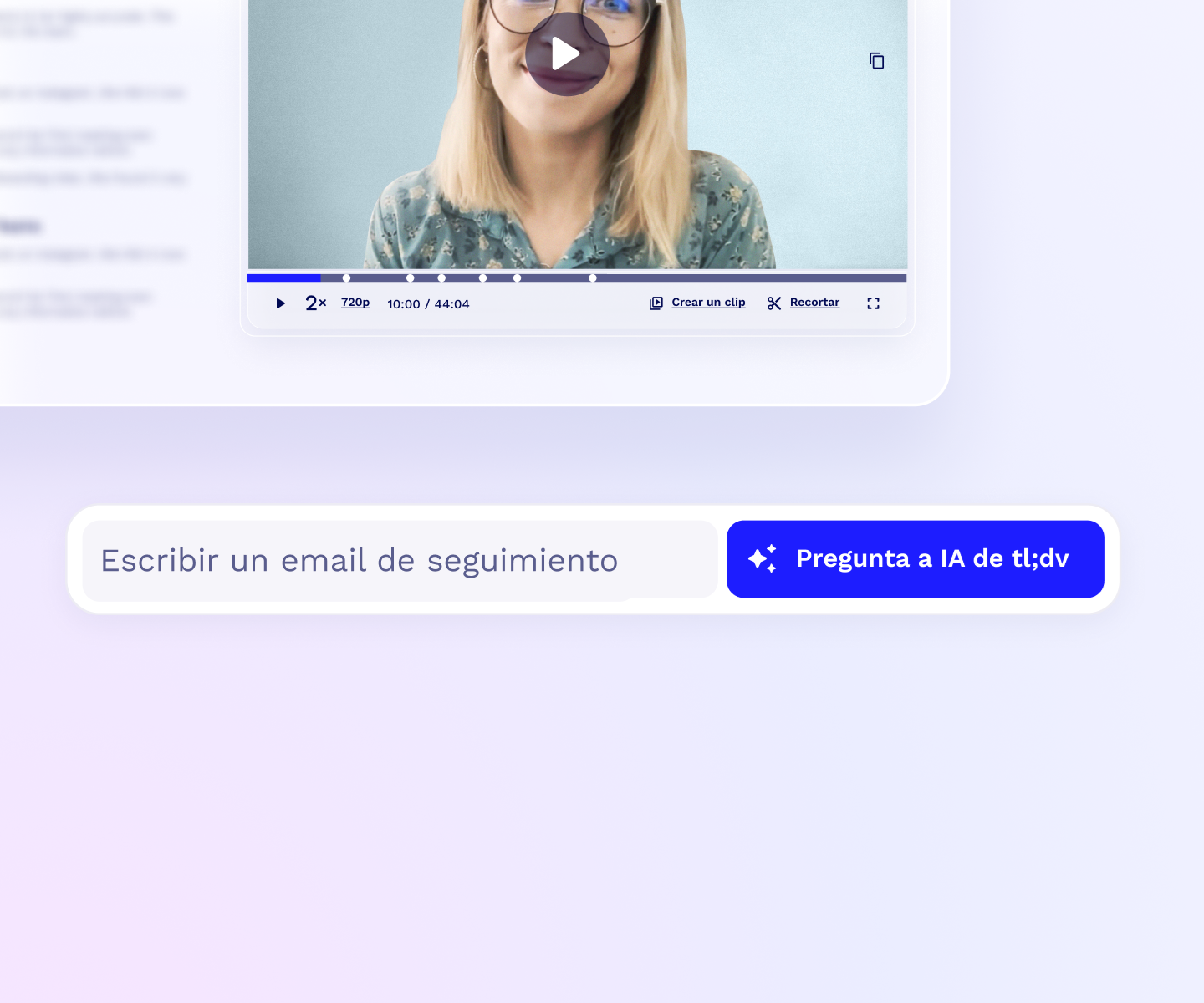Go to the fifth timeline marker dot
Viewport: 1204px width, 1003px height.
[x=518, y=278]
